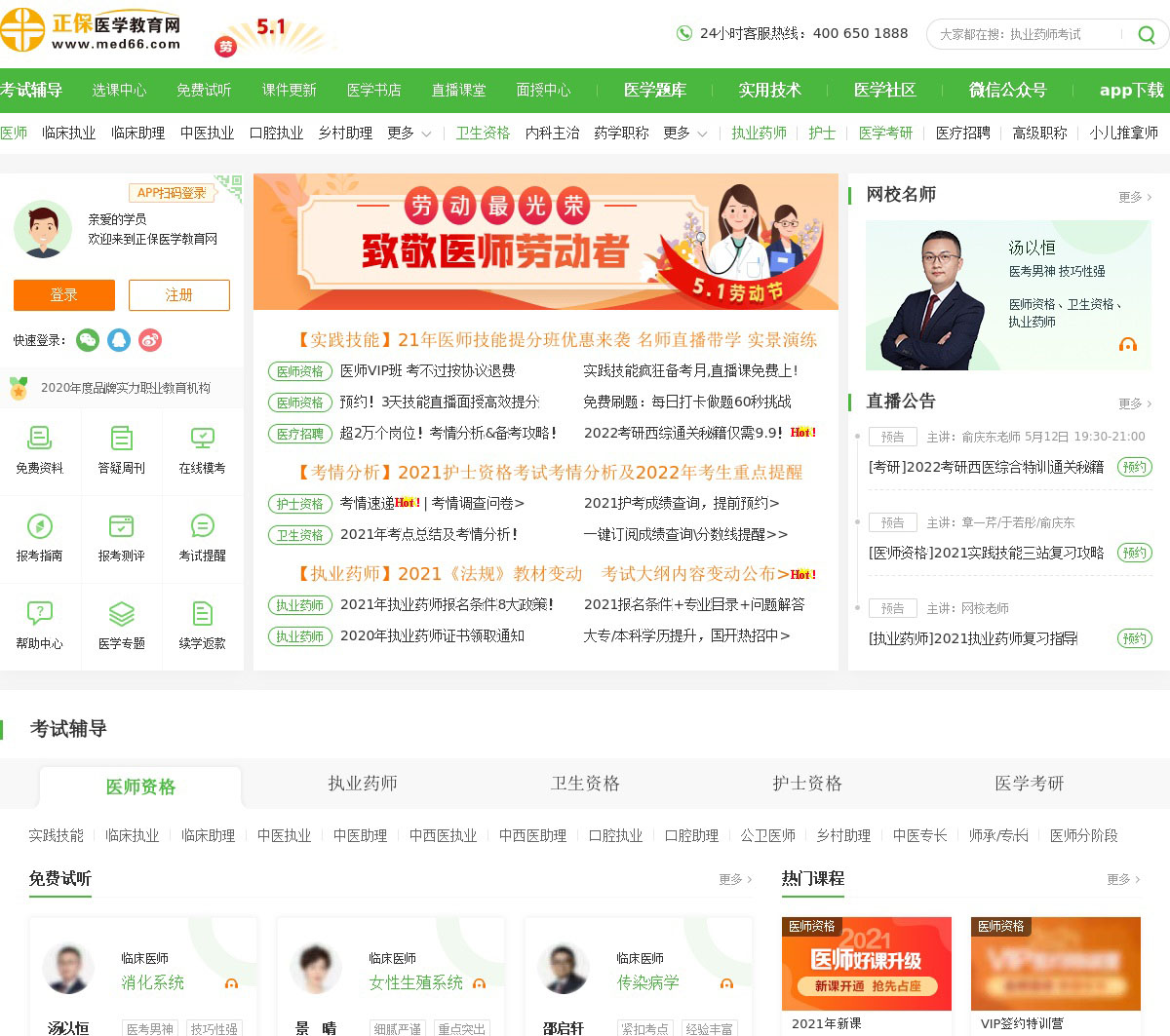Click the 医师分阶段 subcategory link

[1083, 835]
